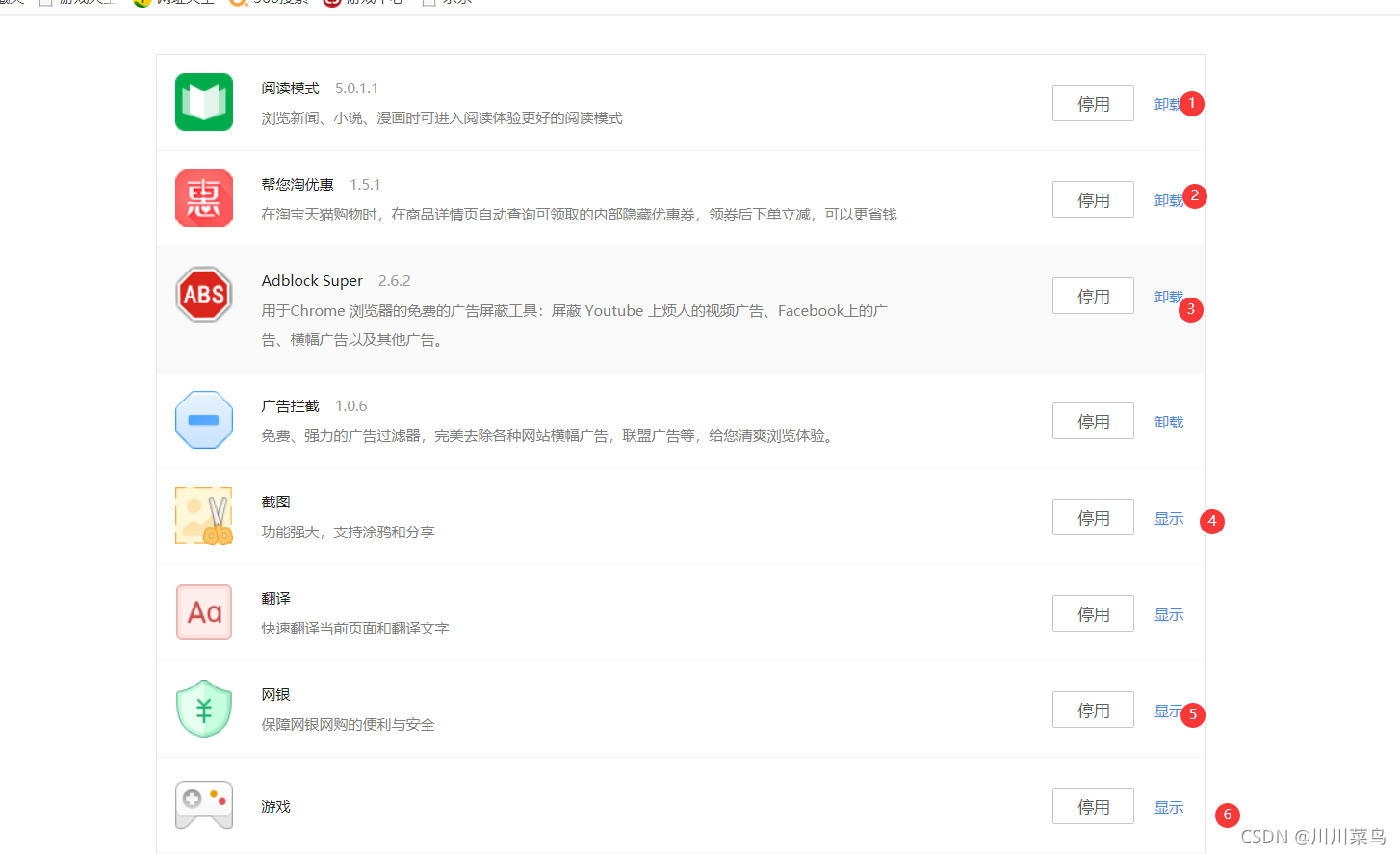Select the 广告拦截 extension name
The height and width of the screenshot is (854, 1400).
(x=290, y=405)
